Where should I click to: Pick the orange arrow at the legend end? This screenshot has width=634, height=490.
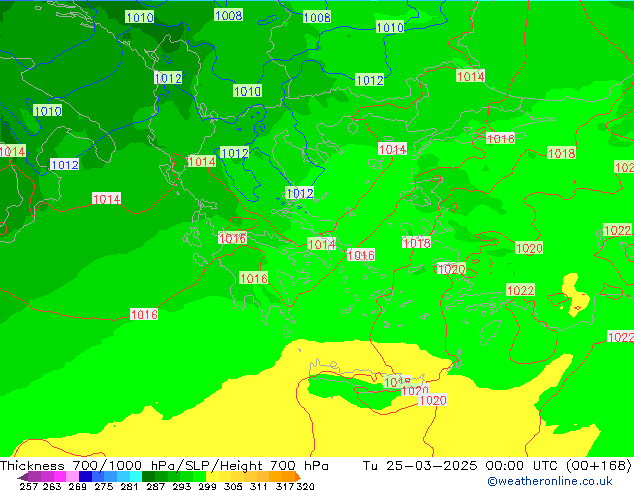[x=298, y=477]
